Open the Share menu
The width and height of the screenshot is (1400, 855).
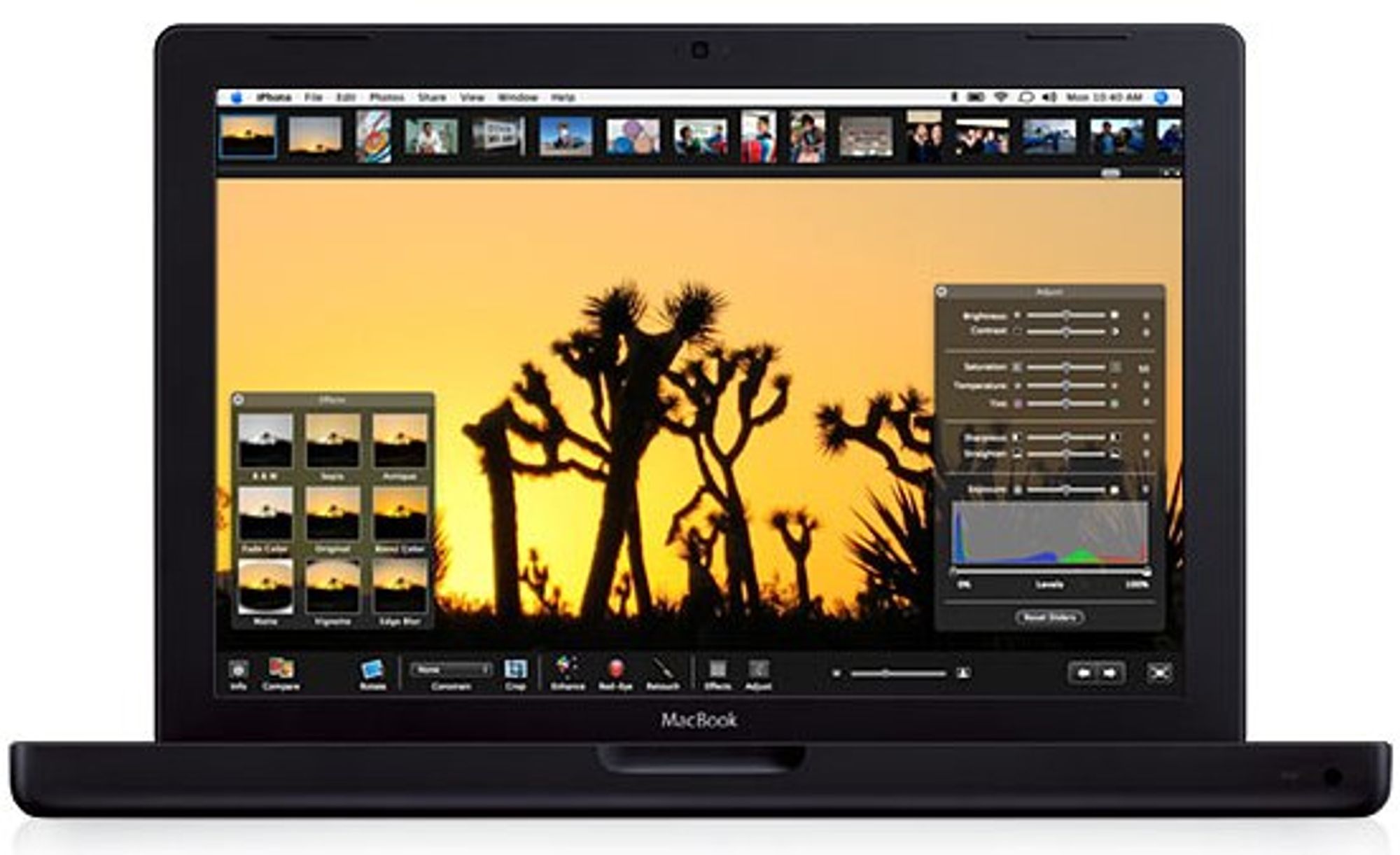point(432,97)
